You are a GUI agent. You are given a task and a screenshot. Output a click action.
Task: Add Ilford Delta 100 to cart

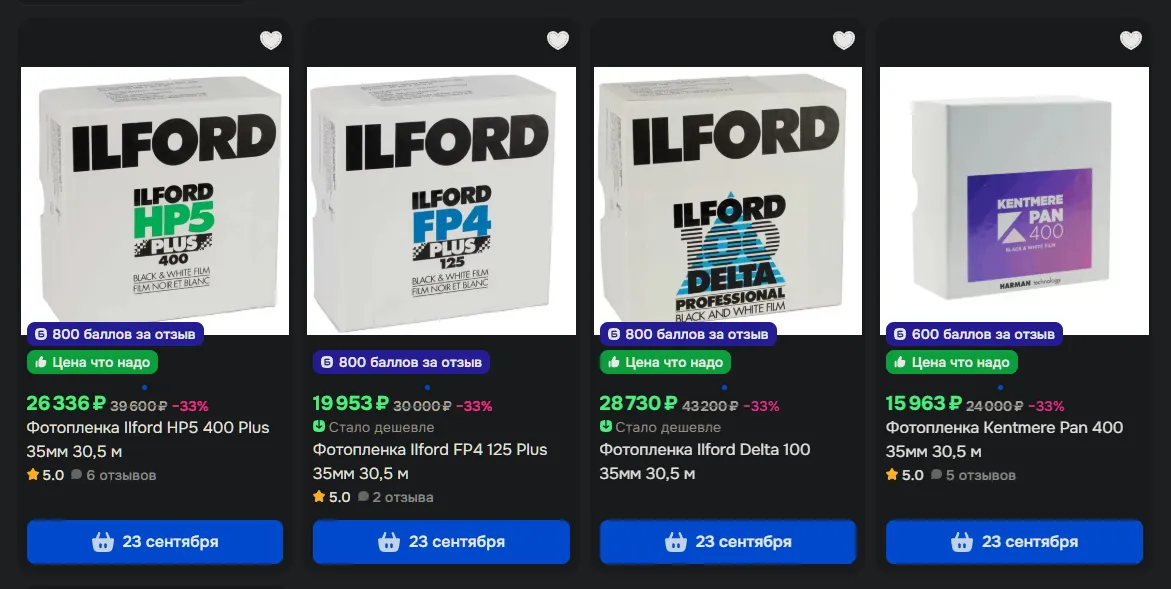[x=728, y=542]
